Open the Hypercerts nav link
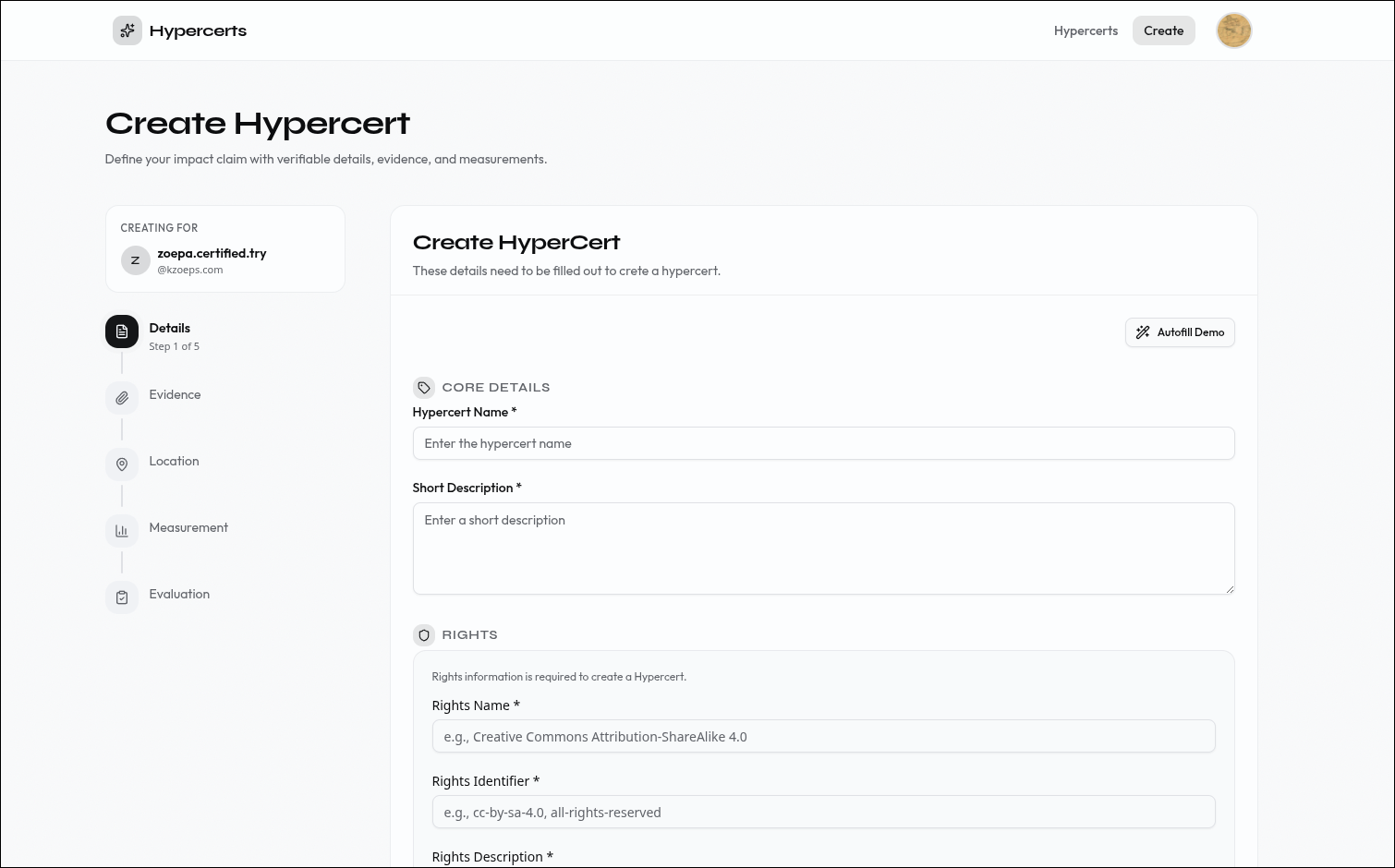This screenshot has width=1395, height=868. [x=1086, y=30]
